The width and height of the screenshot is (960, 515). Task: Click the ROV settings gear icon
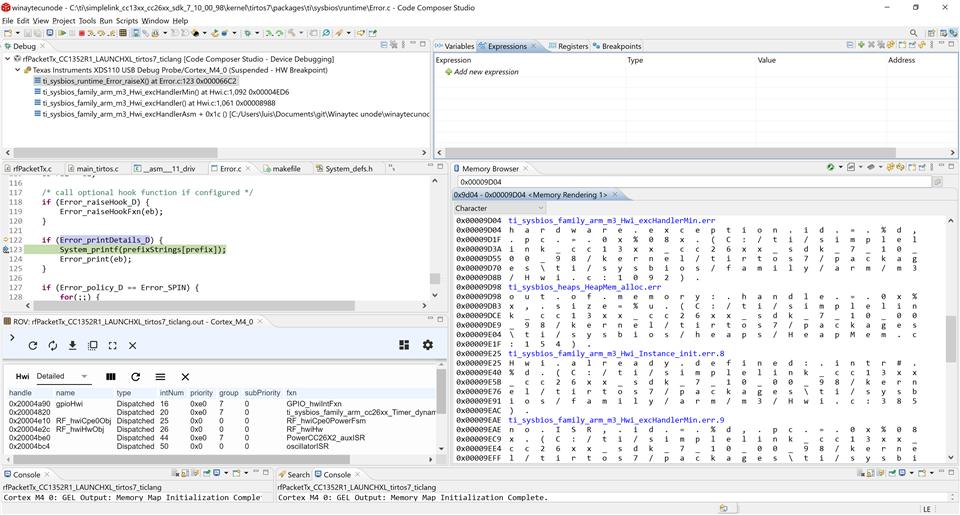(x=428, y=345)
